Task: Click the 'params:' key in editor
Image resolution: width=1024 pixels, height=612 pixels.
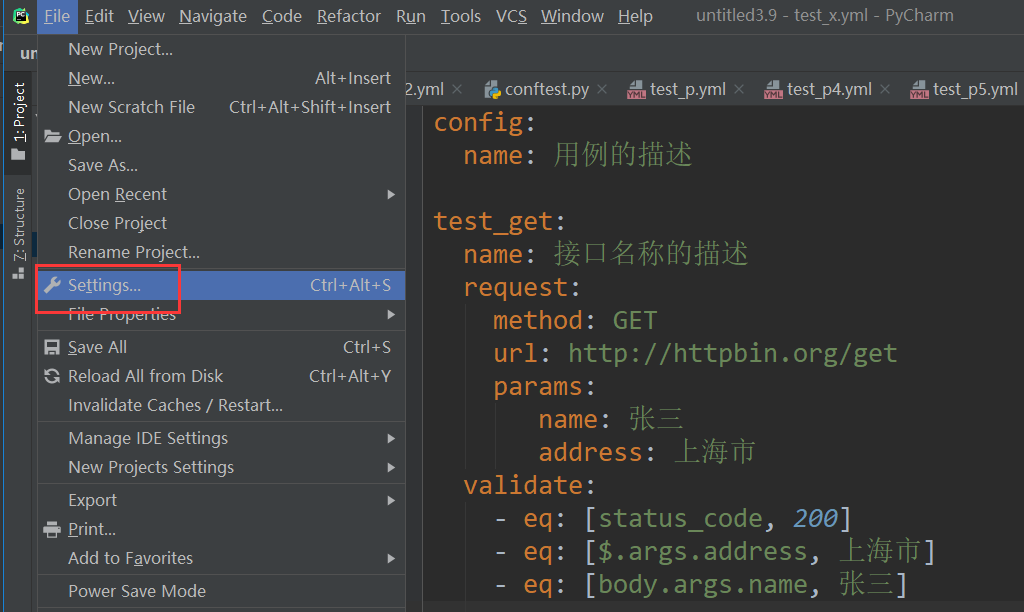Action: [x=544, y=387]
